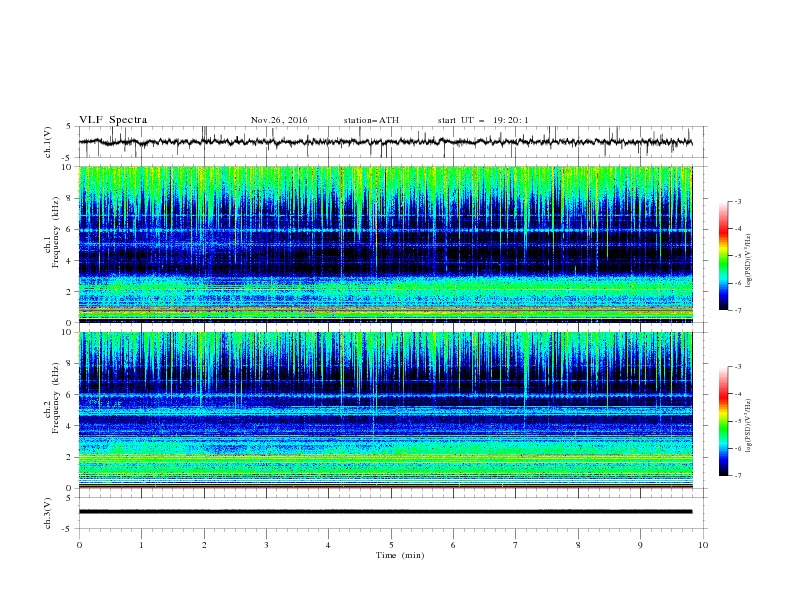Screen dimensions: 792x612
Task: Click the ch.2 spectrogram color bar
Action: (x=724, y=421)
